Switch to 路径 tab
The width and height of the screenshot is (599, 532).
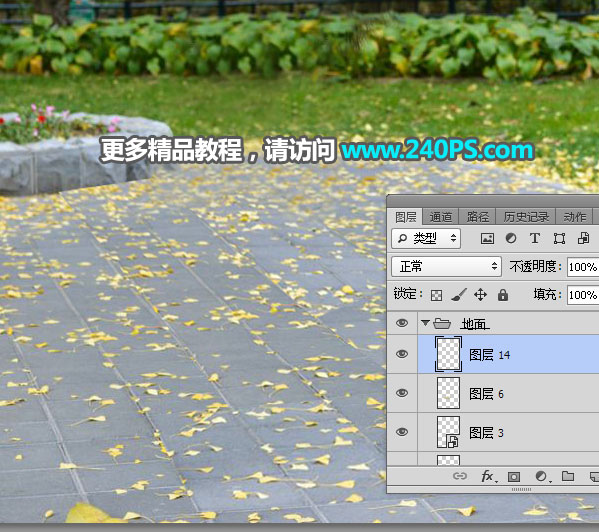pyautogui.click(x=478, y=217)
